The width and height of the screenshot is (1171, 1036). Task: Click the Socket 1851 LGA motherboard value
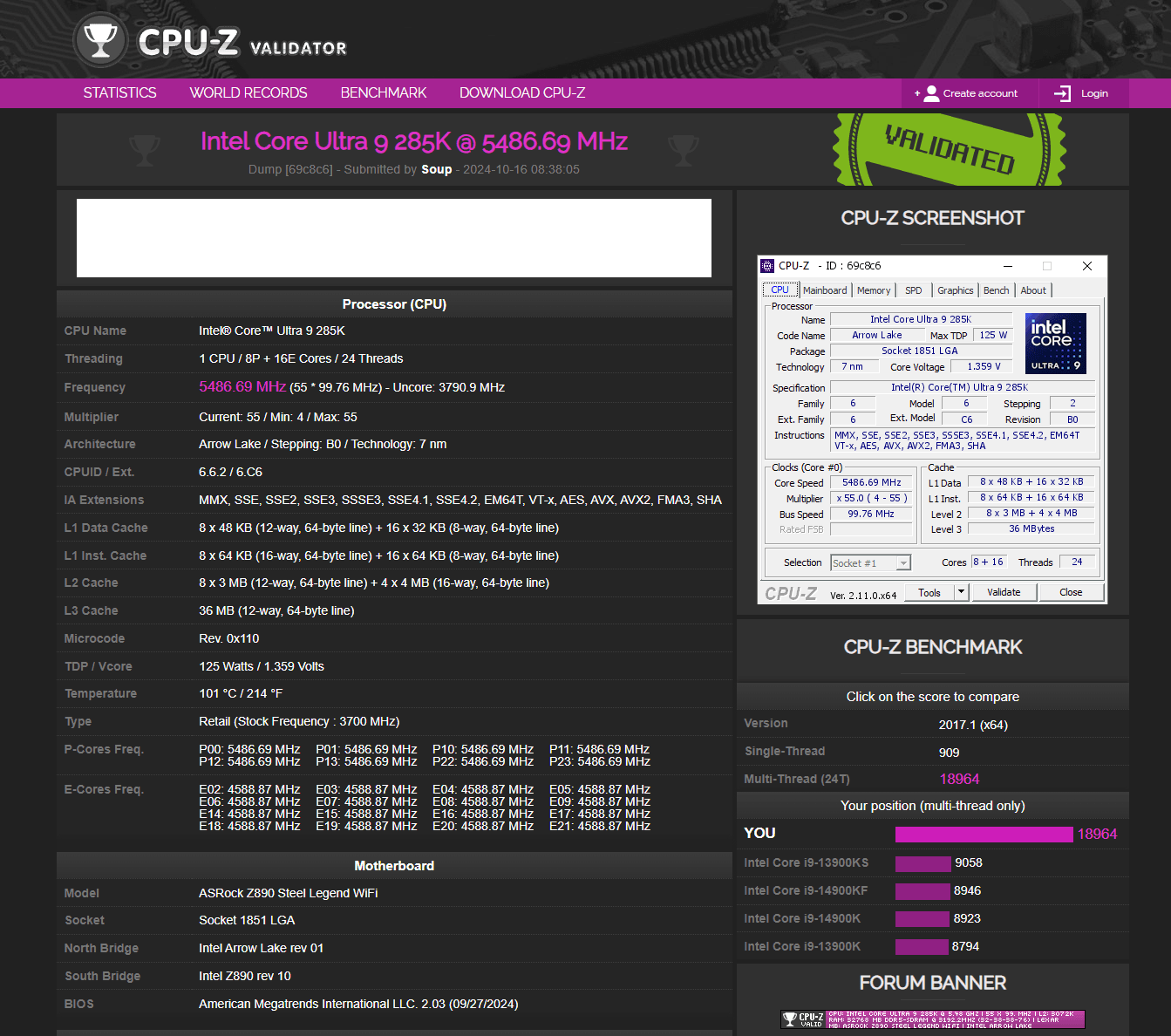[x=247, y=920]
